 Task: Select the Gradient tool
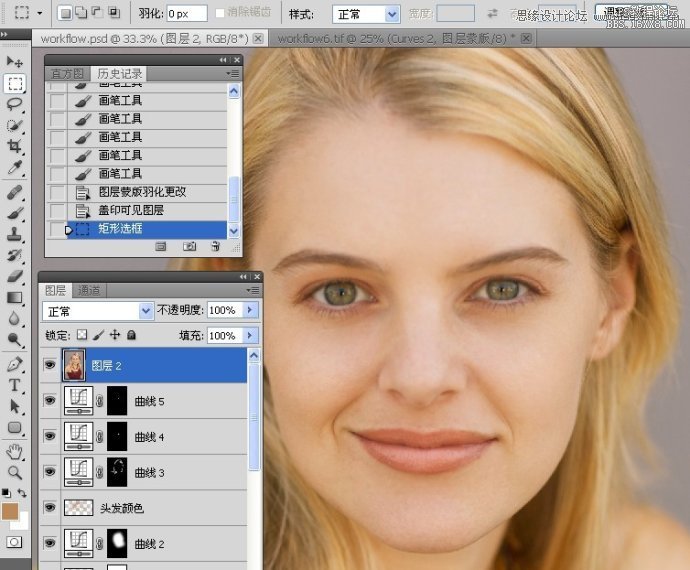15,298
